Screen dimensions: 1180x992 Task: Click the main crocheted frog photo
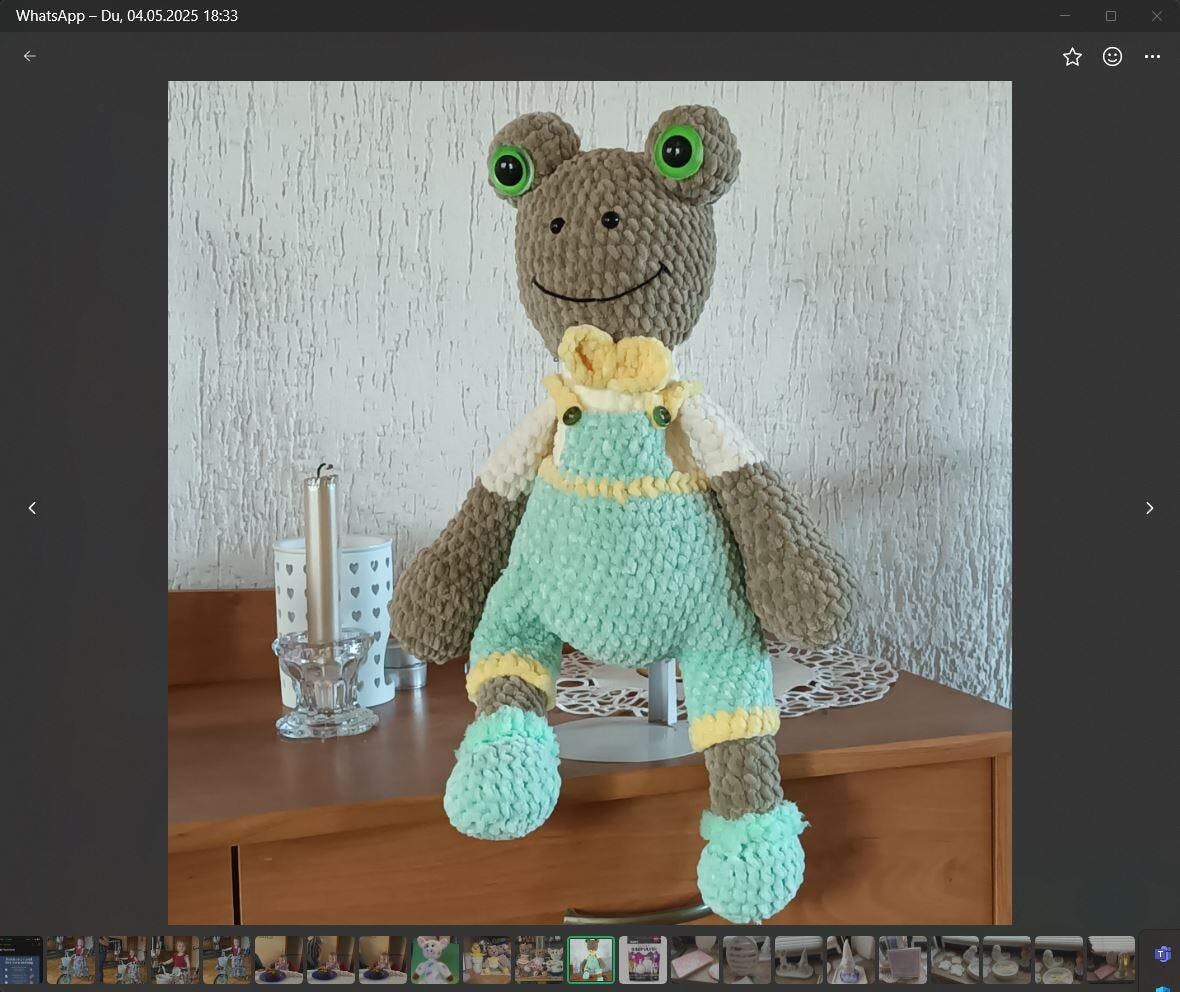click(x=589, y=502)
